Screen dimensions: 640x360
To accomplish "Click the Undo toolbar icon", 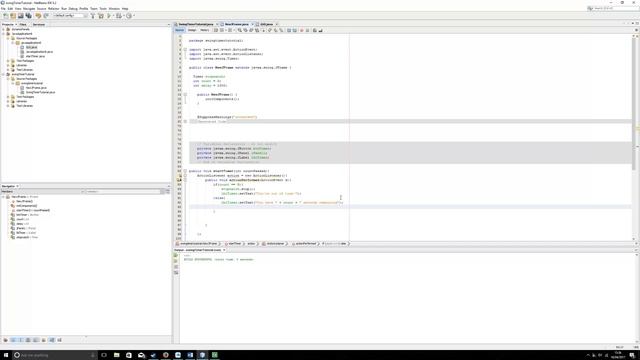I will (x=38, y=16).
